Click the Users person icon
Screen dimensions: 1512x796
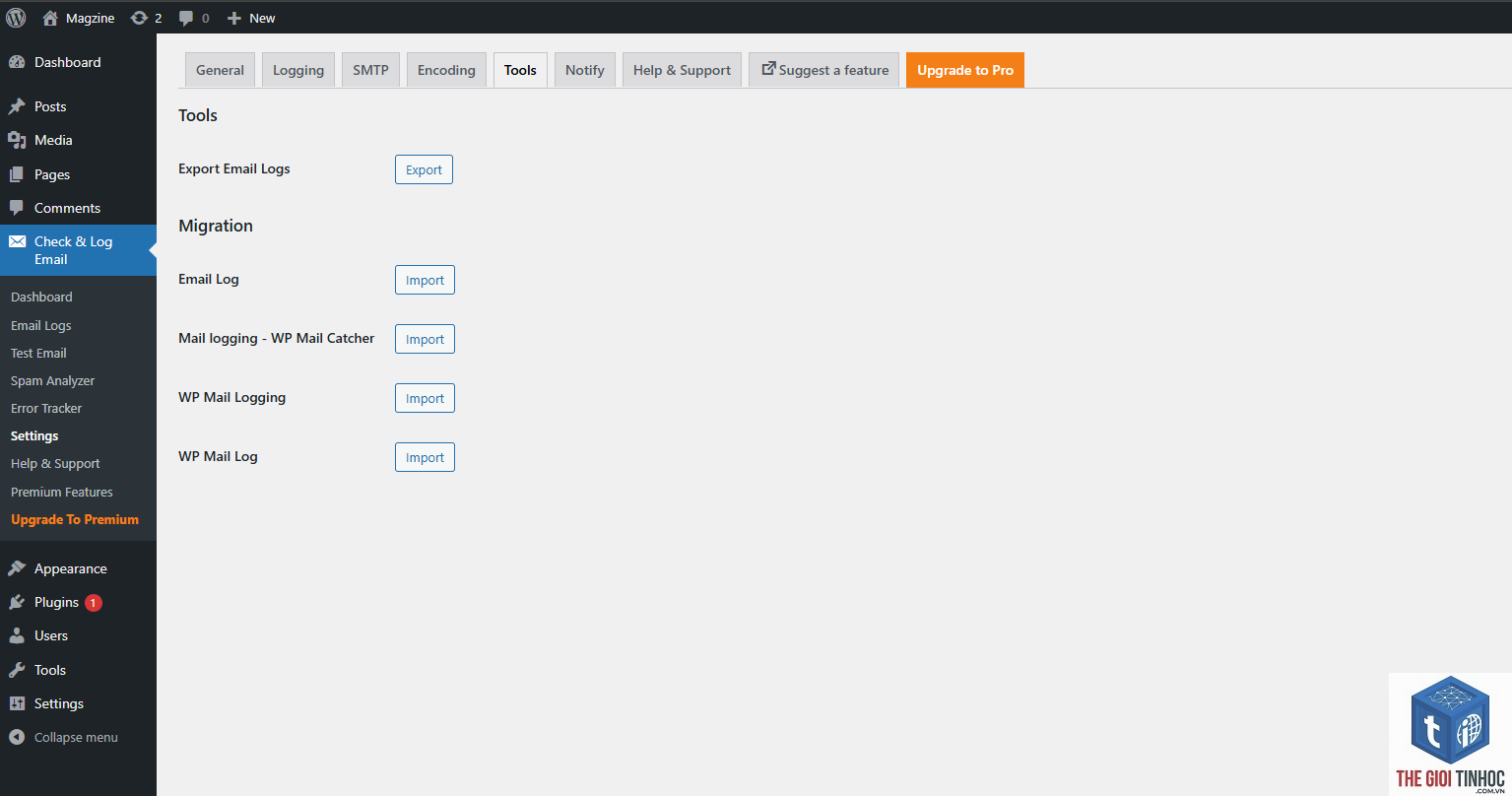(17, 635)
